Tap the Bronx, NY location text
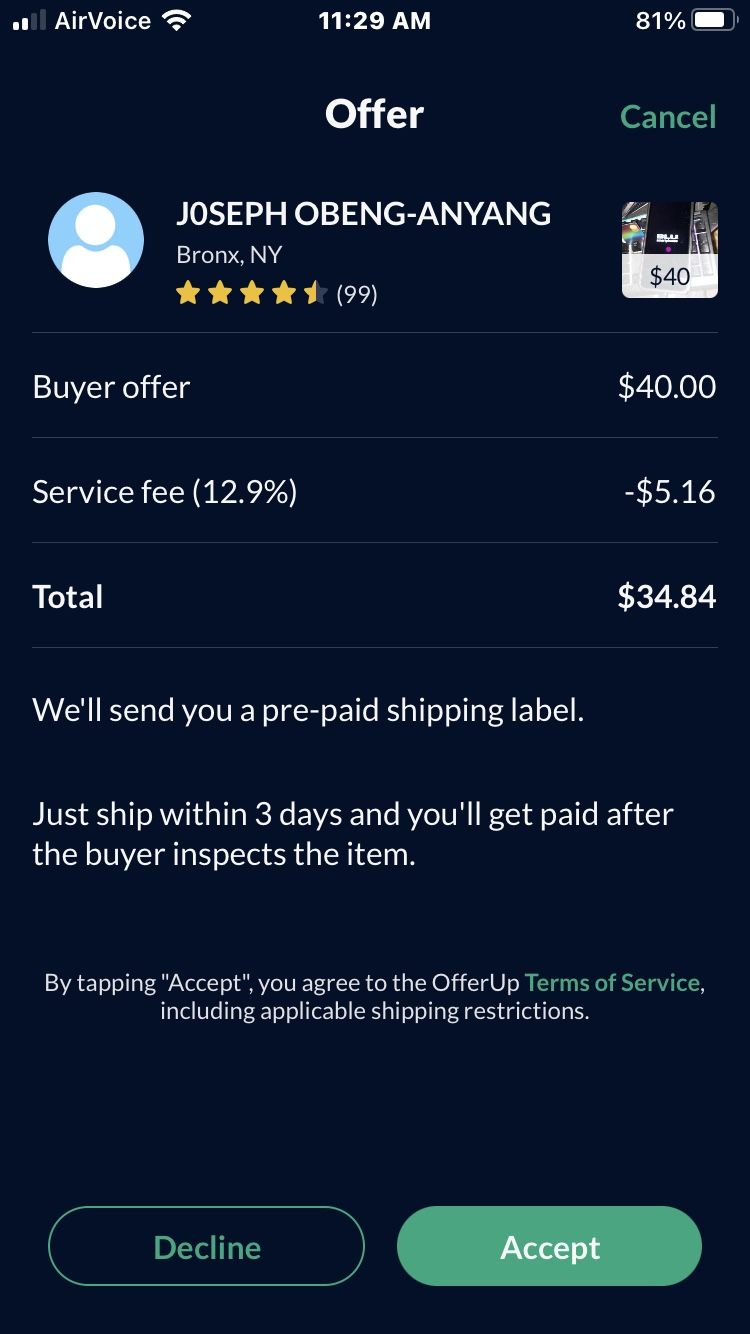750x1334 pixels. (x=229, y=255)
